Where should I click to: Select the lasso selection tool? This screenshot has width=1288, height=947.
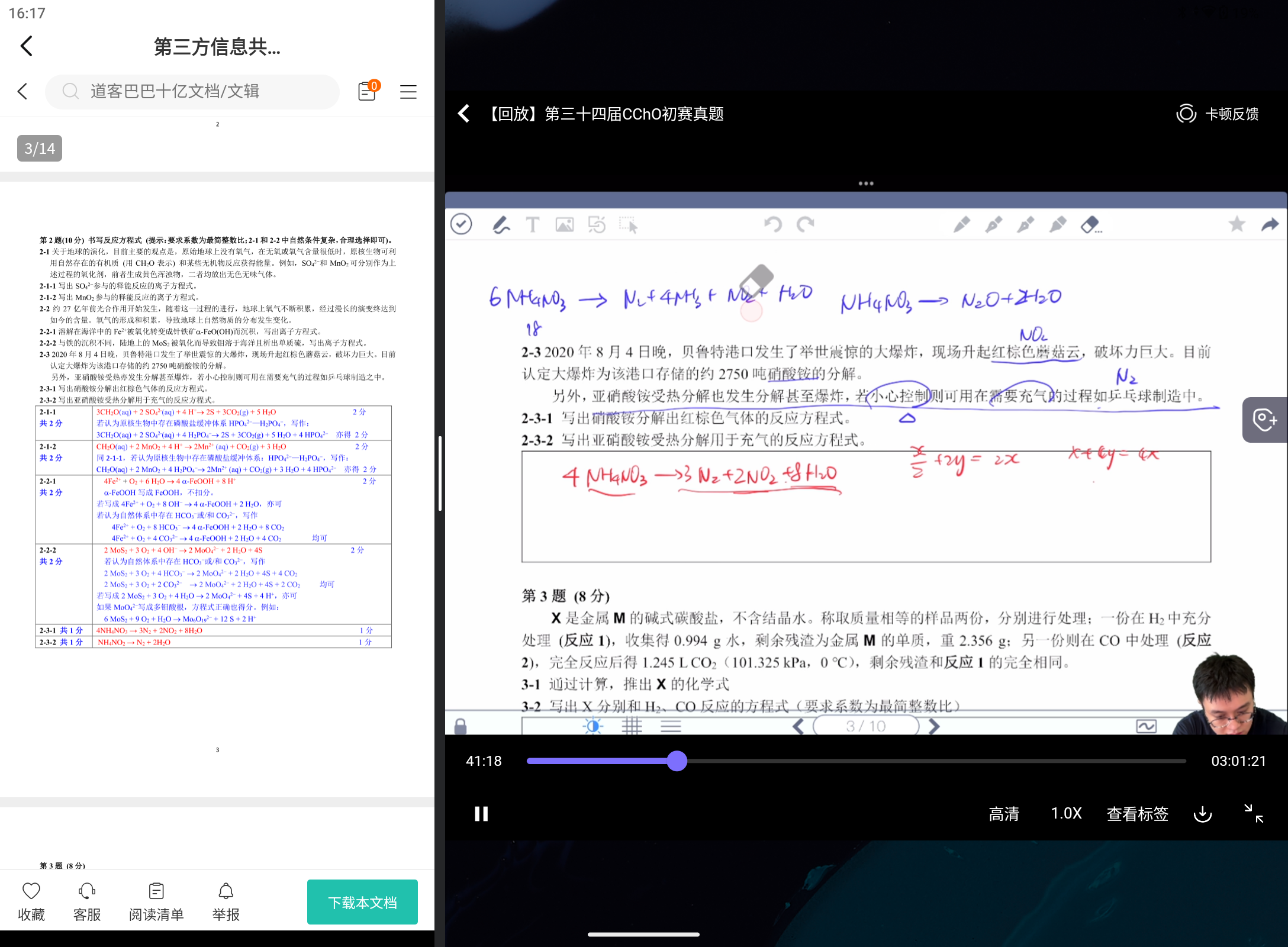pyautogui.click(x=628, y=224)
